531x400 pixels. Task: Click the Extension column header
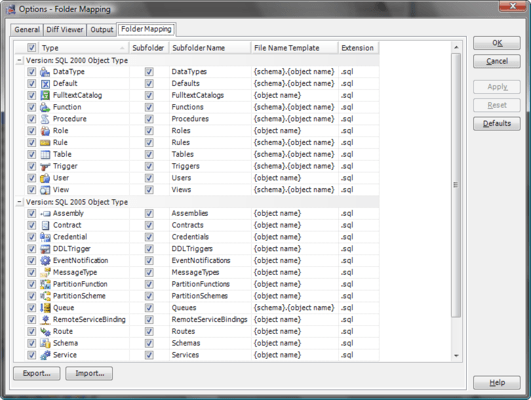pos(359,48)
